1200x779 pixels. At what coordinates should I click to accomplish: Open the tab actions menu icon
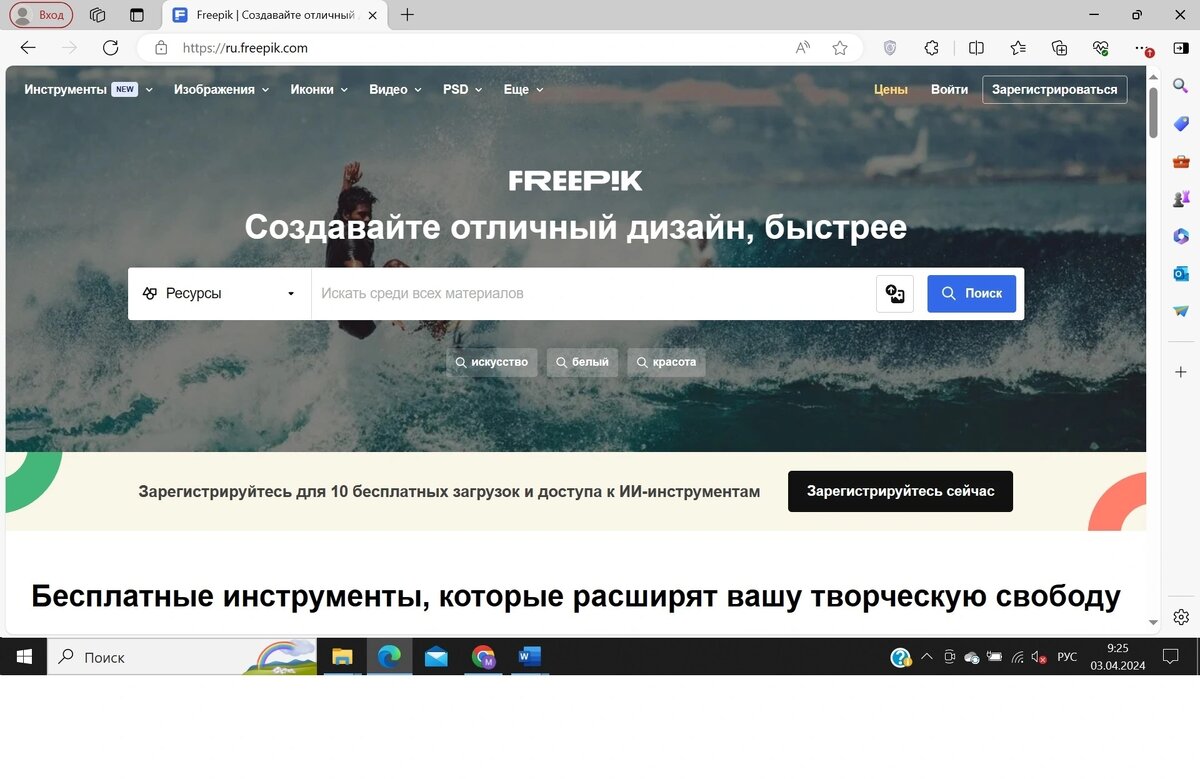click(x=137, y=15)
